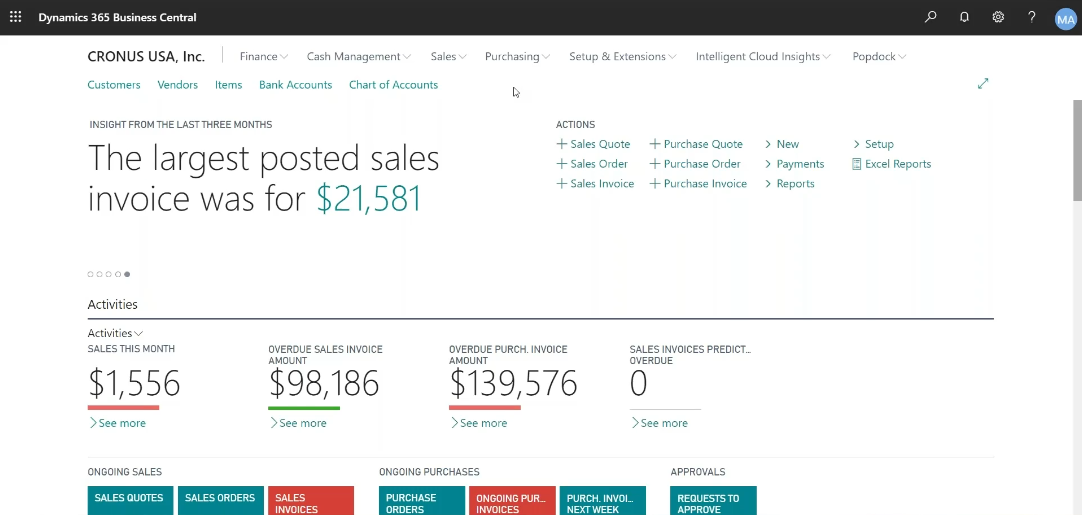Open the Chart of Accounts link

click(393, 85)
